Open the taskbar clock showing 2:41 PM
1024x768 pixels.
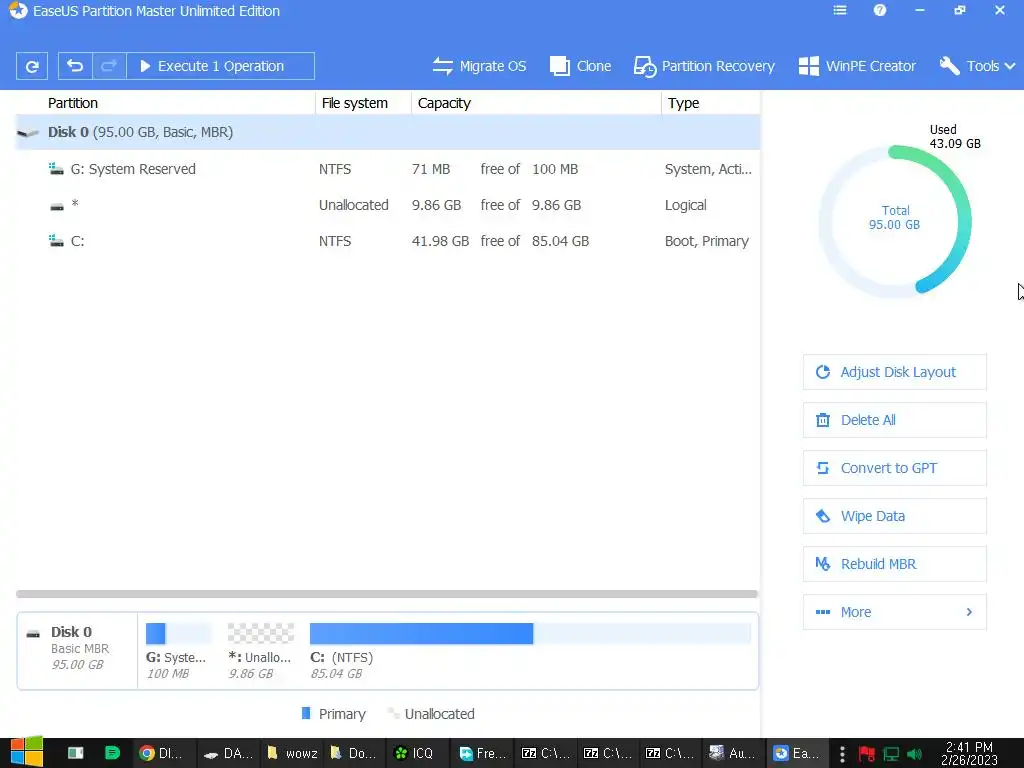(969, 753)
